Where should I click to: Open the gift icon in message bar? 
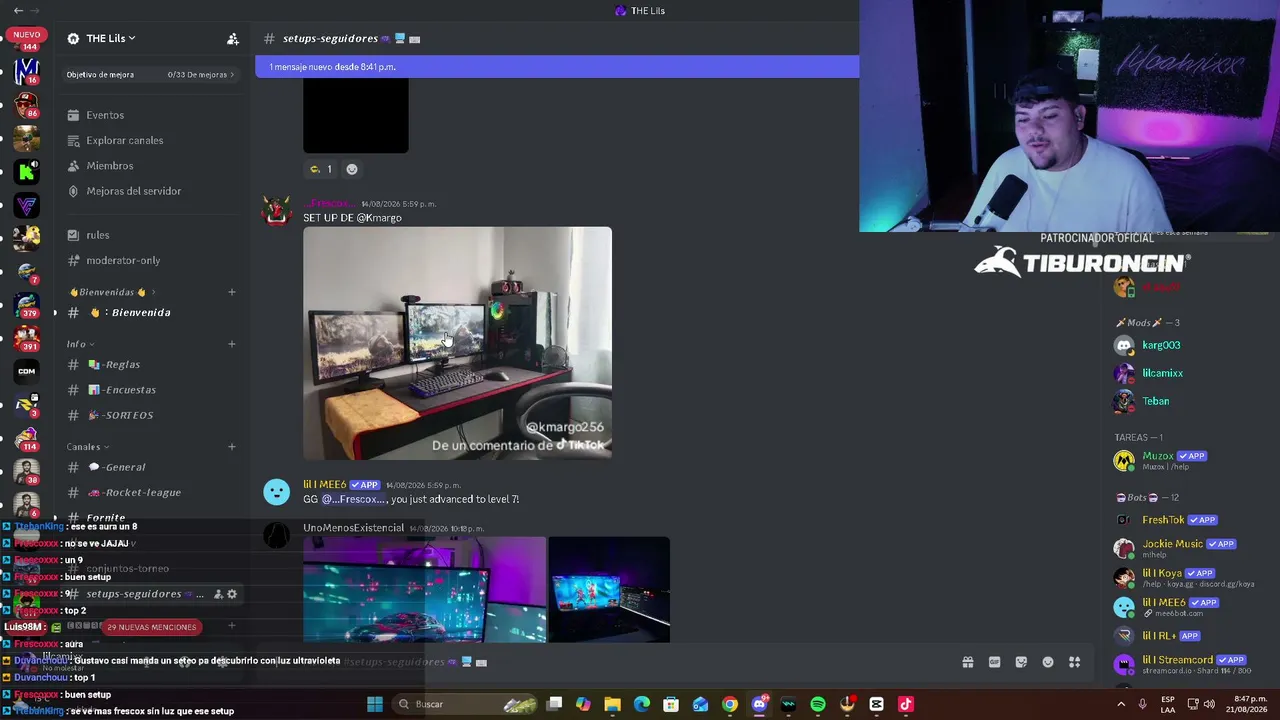pos(968,662)
